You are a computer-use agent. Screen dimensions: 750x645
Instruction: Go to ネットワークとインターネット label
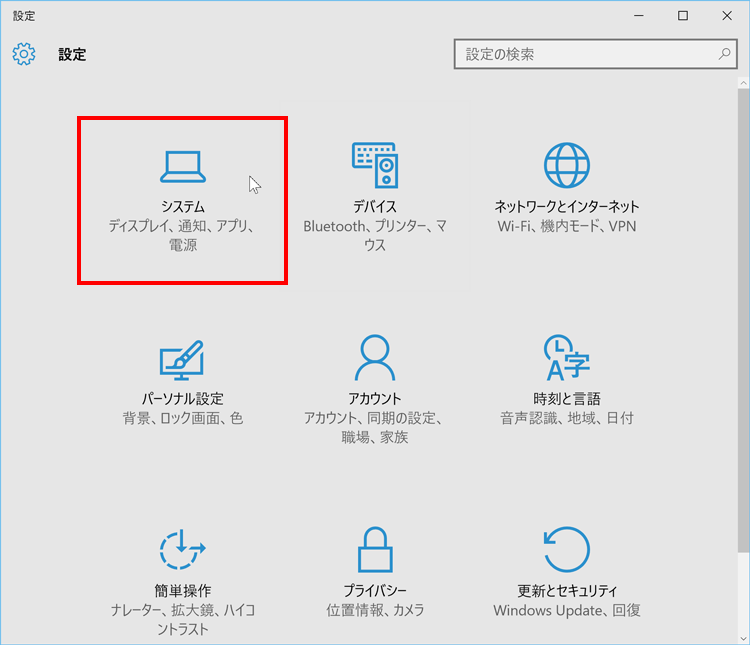(566, 206)
